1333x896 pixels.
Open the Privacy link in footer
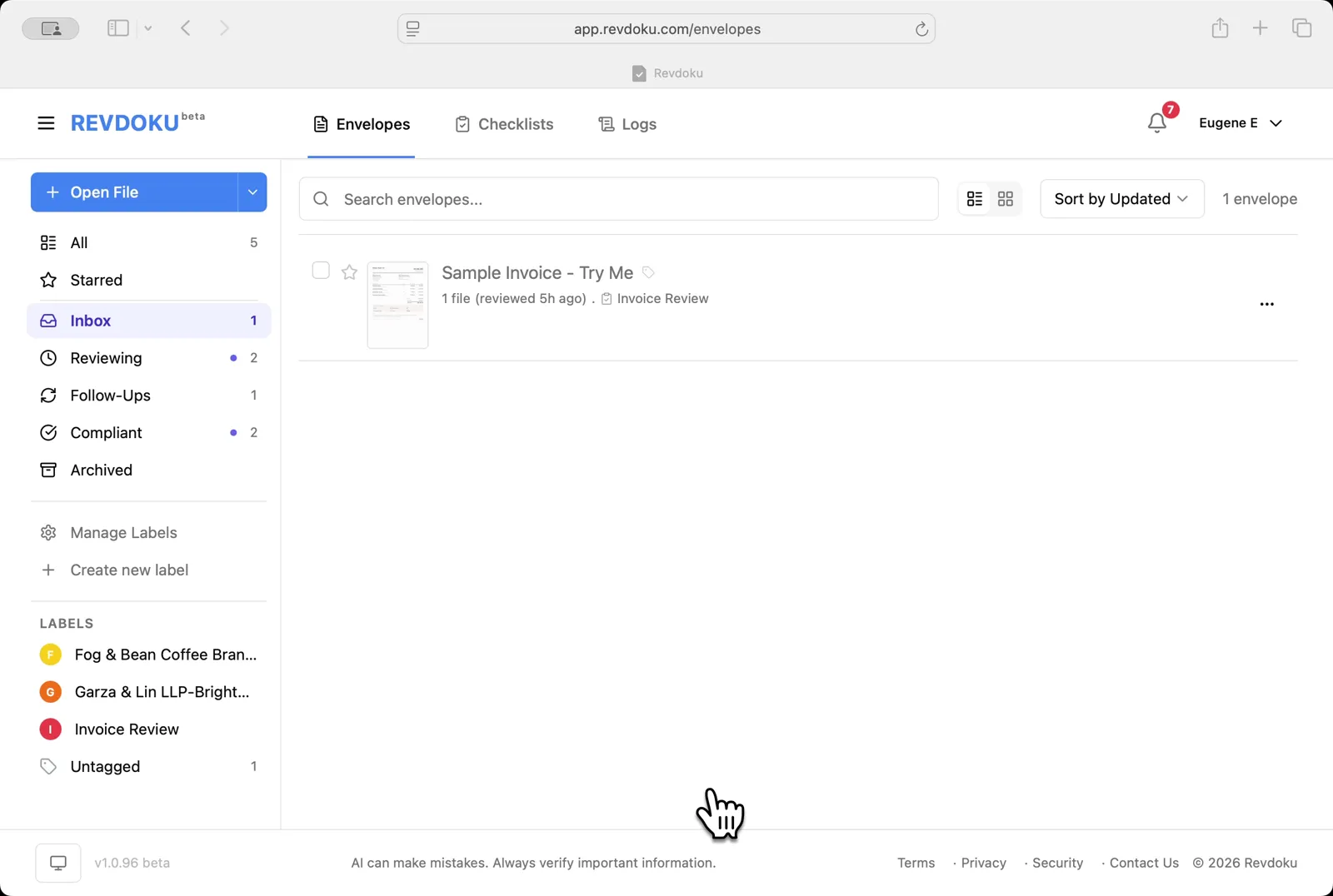point(982,863)
